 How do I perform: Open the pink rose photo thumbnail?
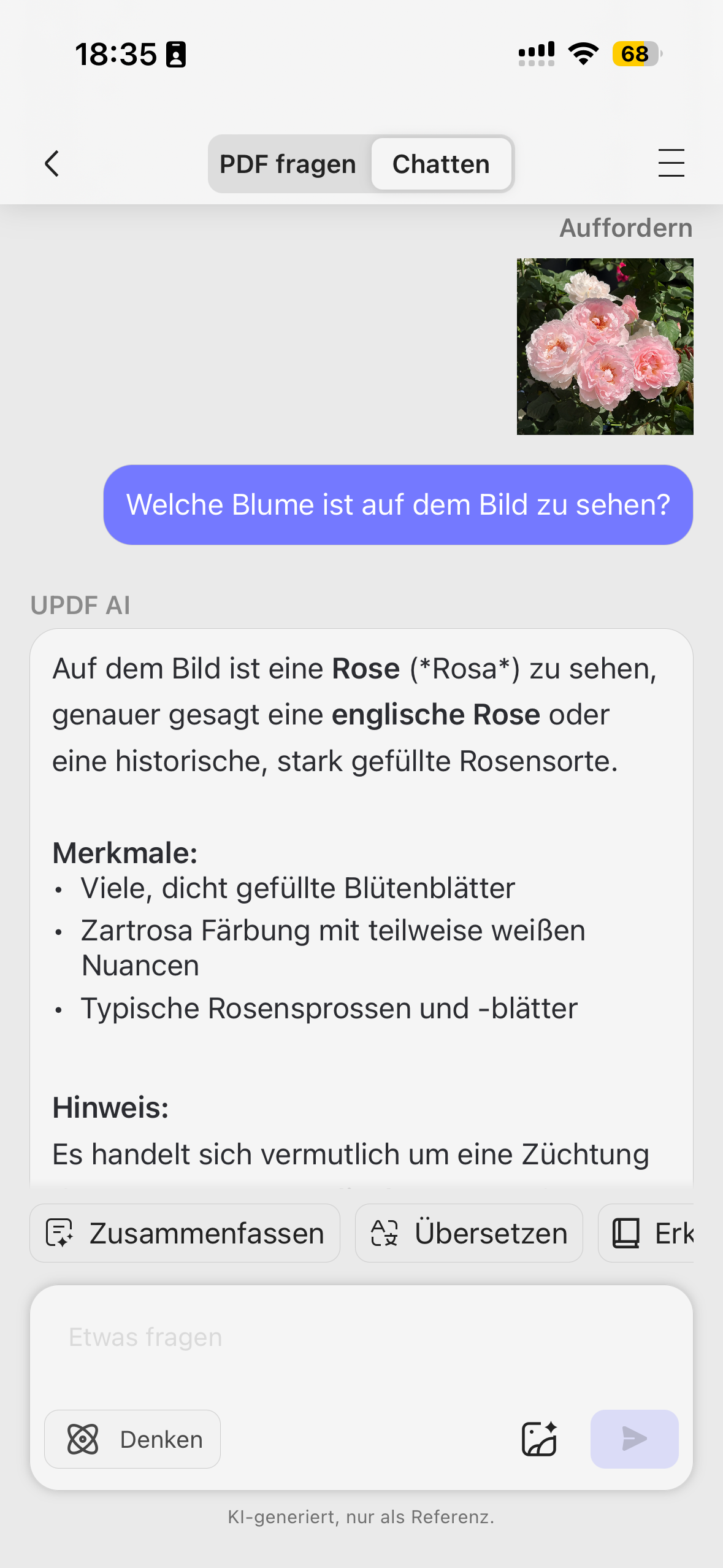pyautogui.click(x=605, y=347)
